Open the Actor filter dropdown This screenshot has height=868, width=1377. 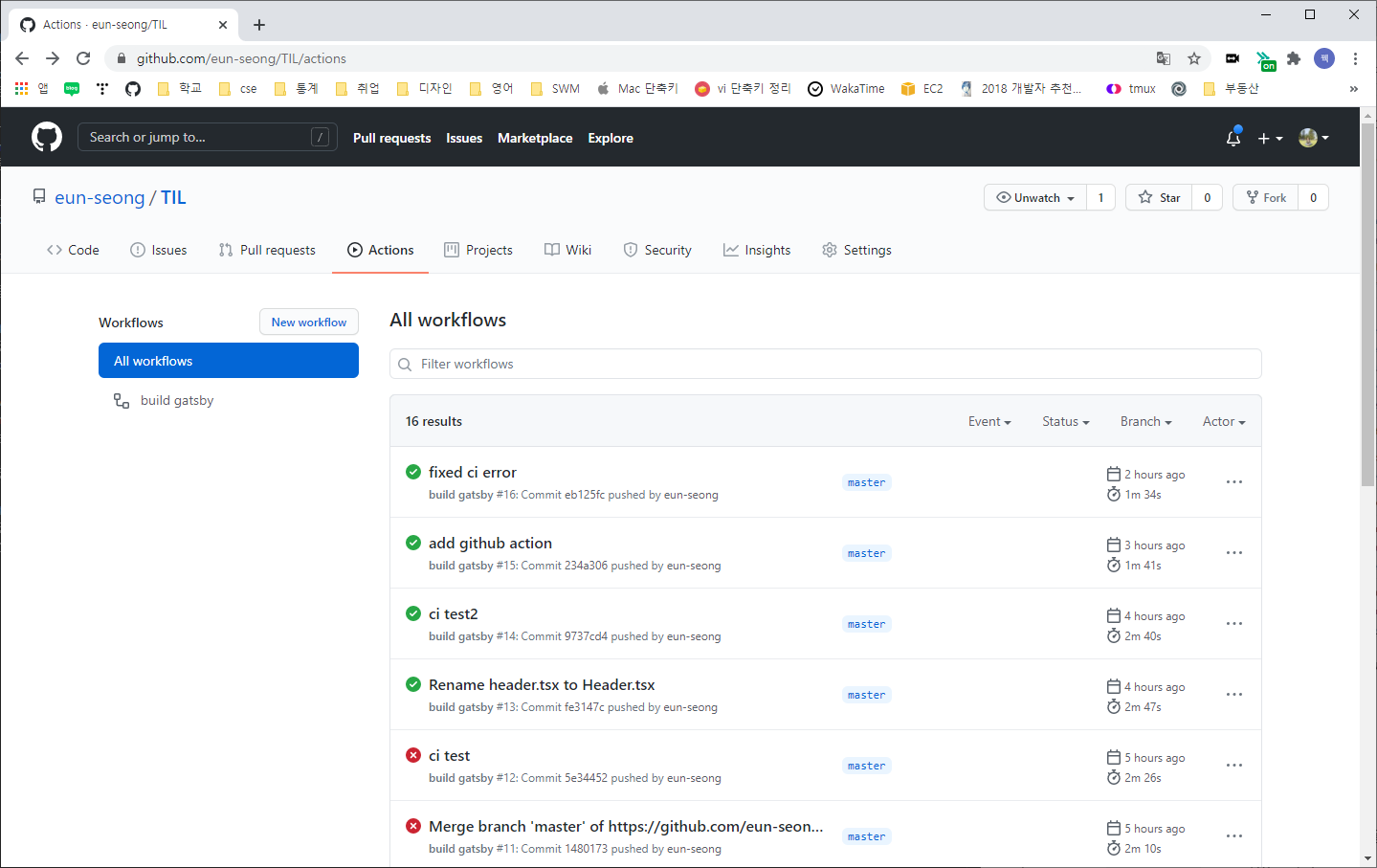click(x=1224, y=421)
